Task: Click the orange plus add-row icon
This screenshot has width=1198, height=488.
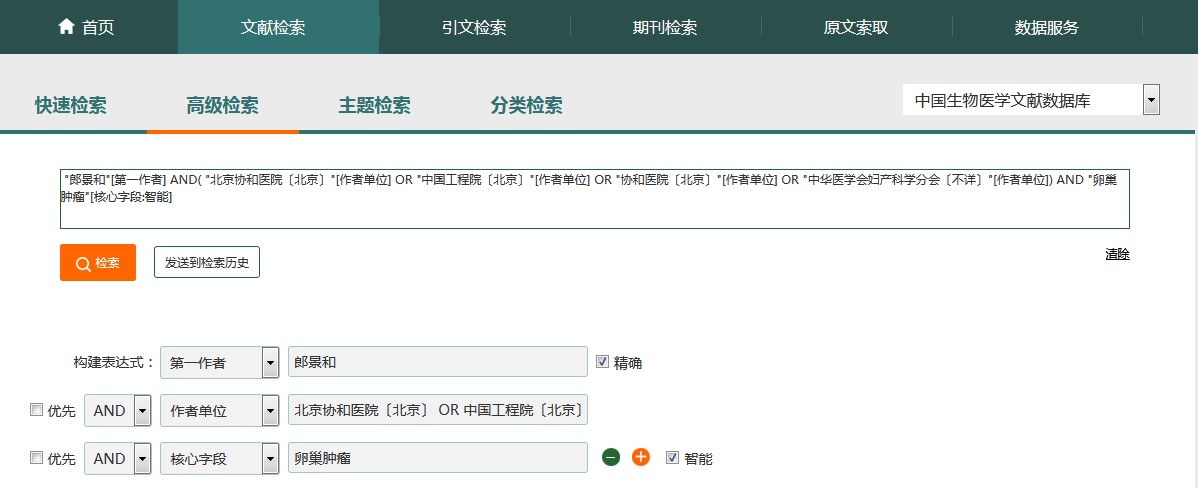Action: point(641,457)
